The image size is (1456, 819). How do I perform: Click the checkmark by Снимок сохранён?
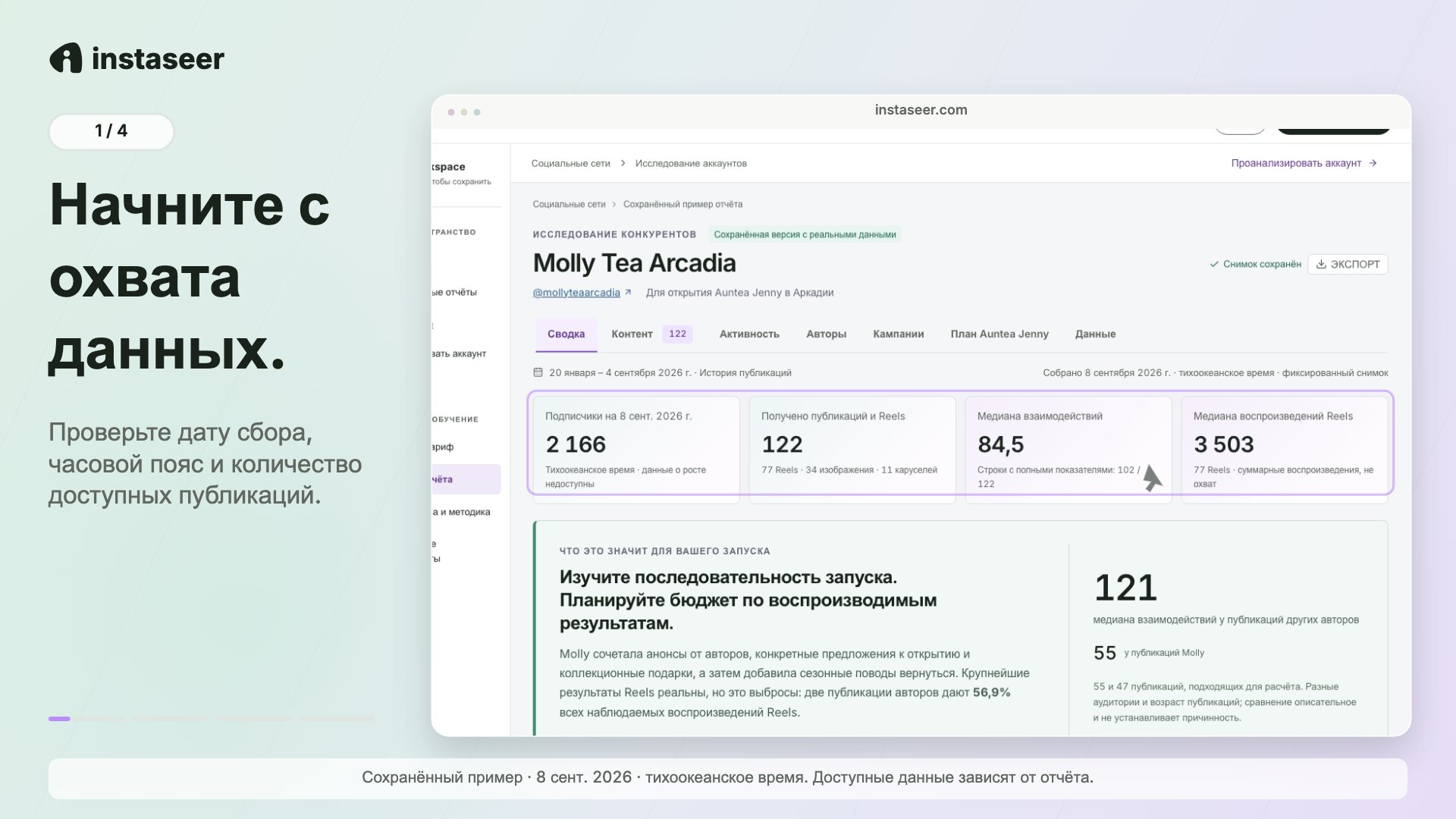[1214, 264]
